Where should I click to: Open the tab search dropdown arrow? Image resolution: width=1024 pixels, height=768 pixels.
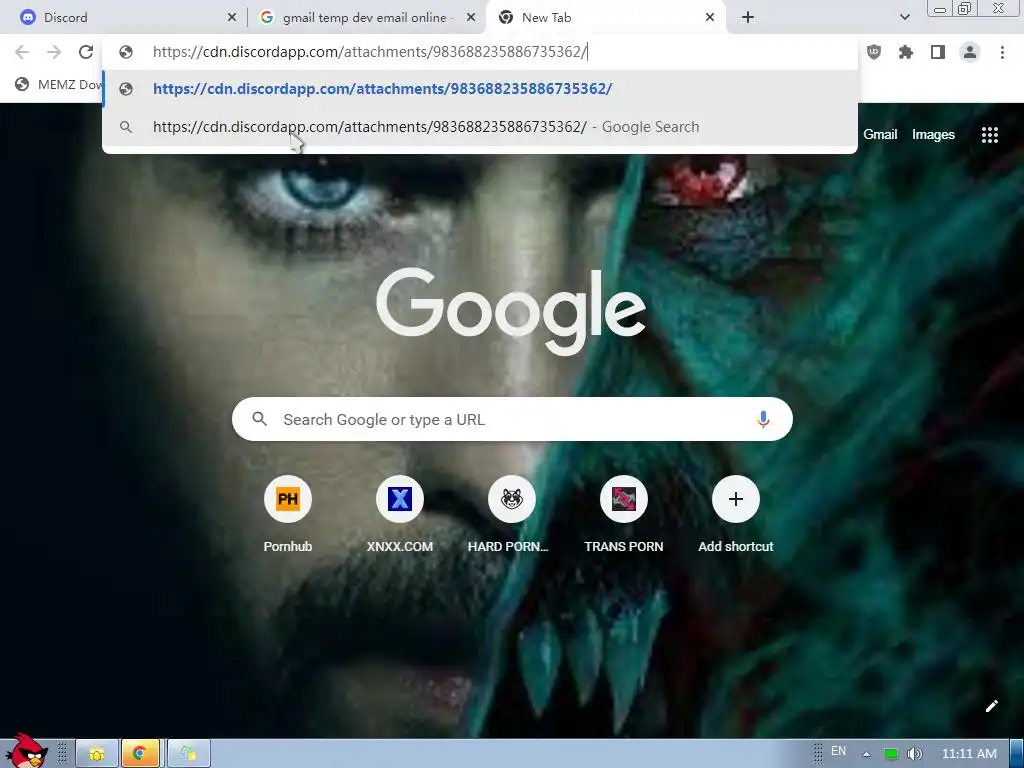[x=904, y=18]
